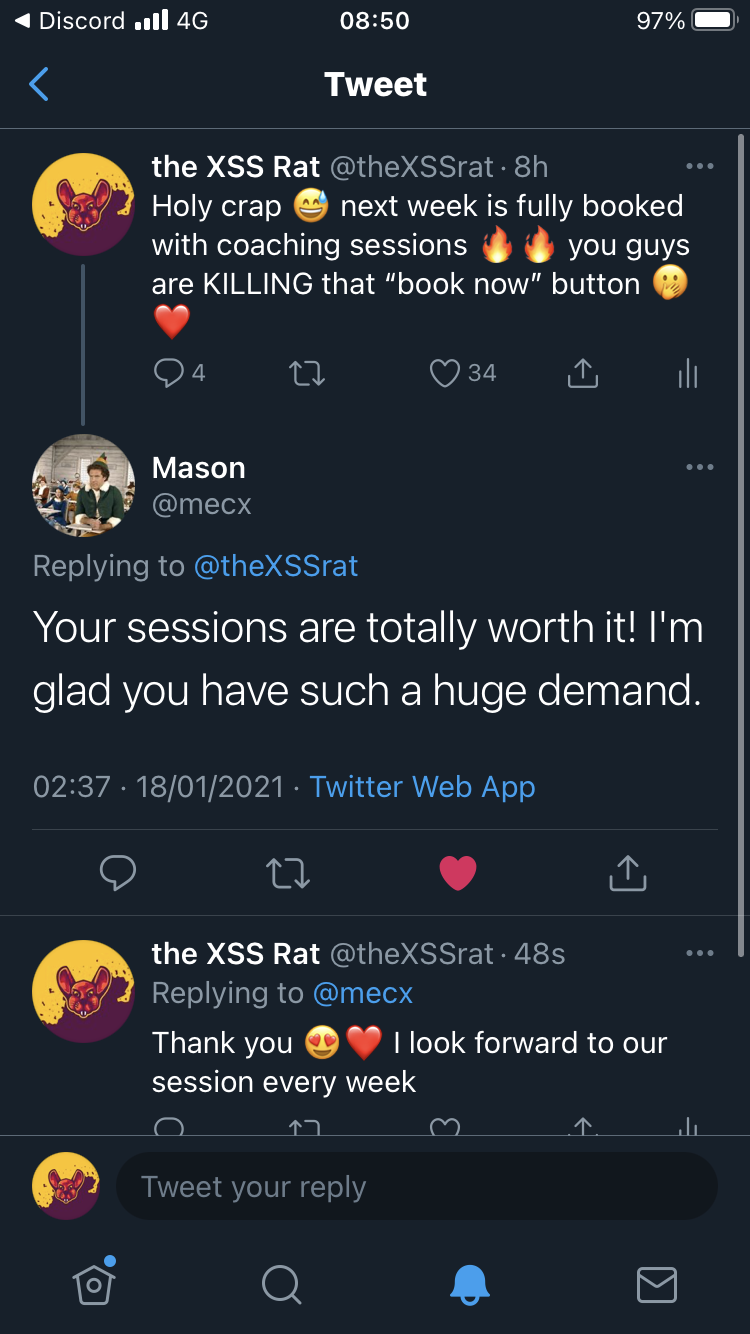This screenshot has width=750, height=1334.
Task: Open the @theXSSrat mention link
Action: [275, 566]
